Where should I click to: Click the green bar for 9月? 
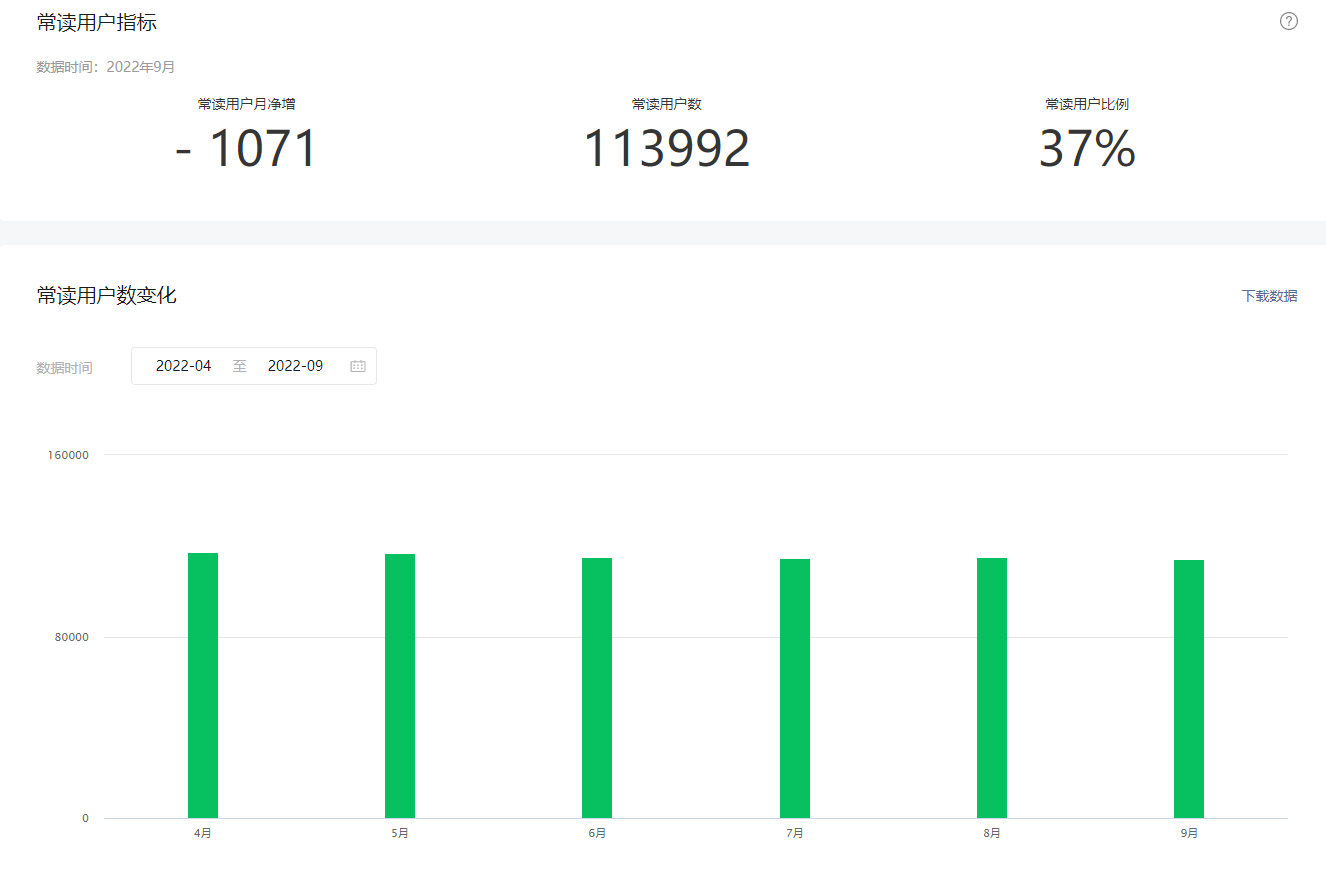(x=1189, y=689)
